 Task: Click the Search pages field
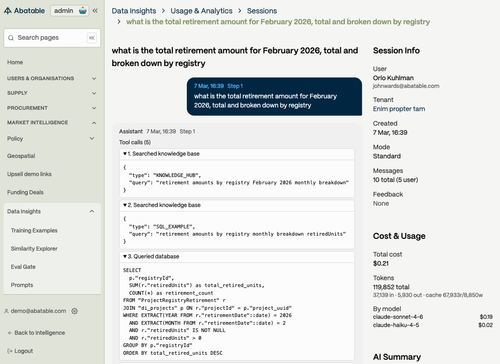tap(52, 38)
